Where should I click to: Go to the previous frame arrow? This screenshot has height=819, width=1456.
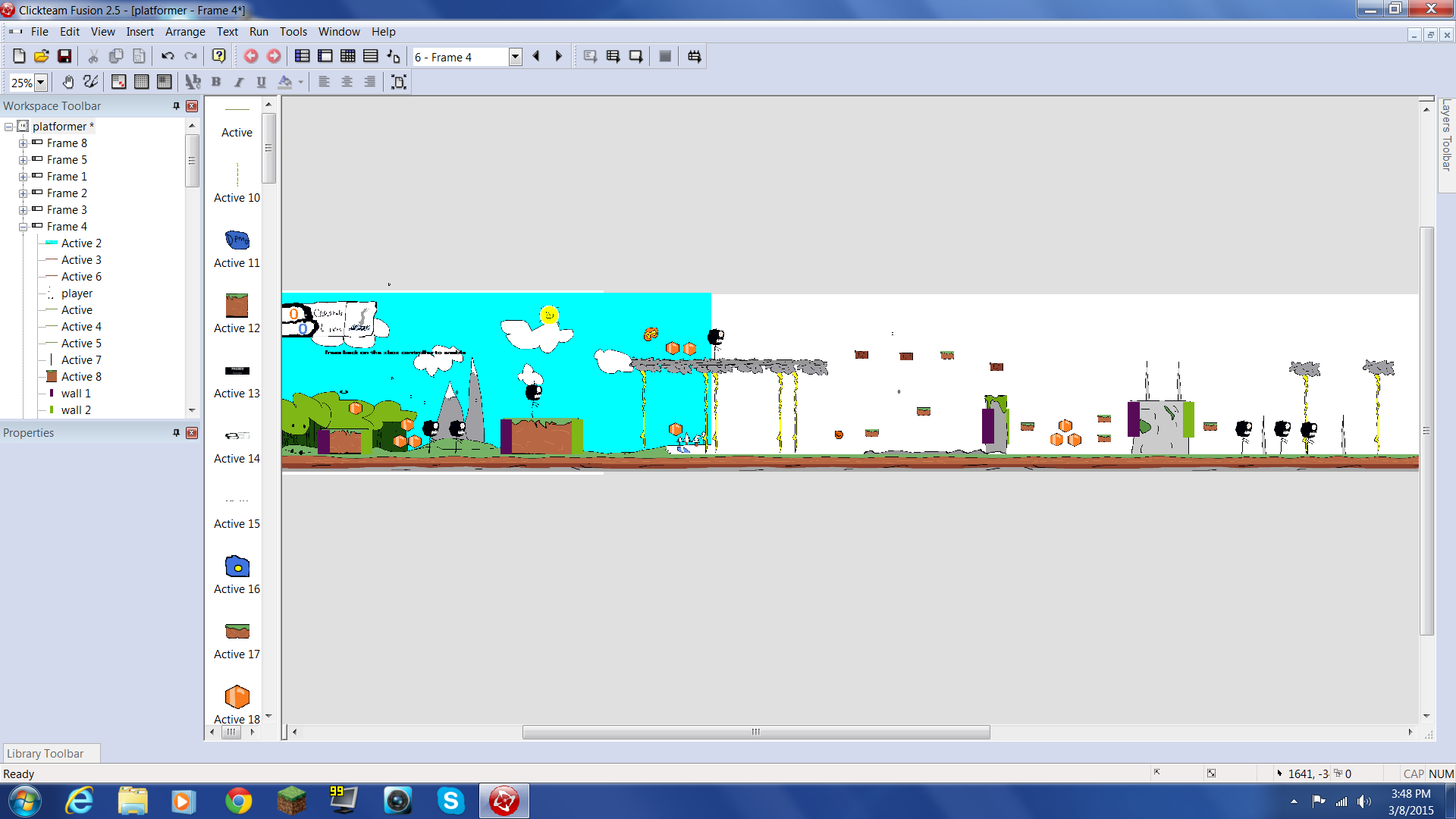[x=536, y=56]
